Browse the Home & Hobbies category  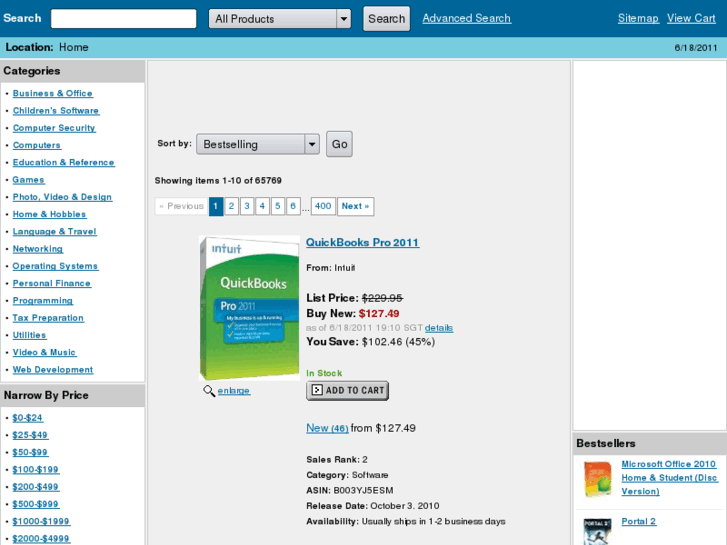pyautogui.click(x=50, y=214)
